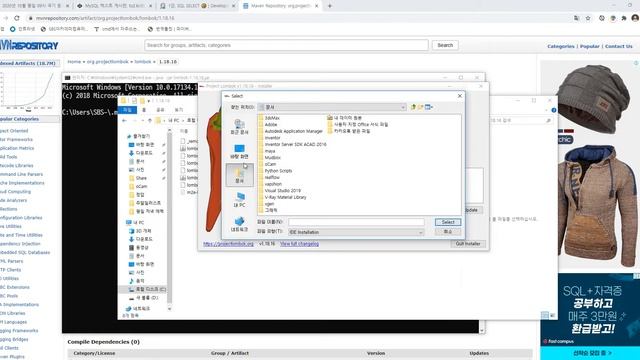The width and height of the screenshot is (640, 360).
Task: Open Share folder in Explorer quick access
Action: coord(138,178)
